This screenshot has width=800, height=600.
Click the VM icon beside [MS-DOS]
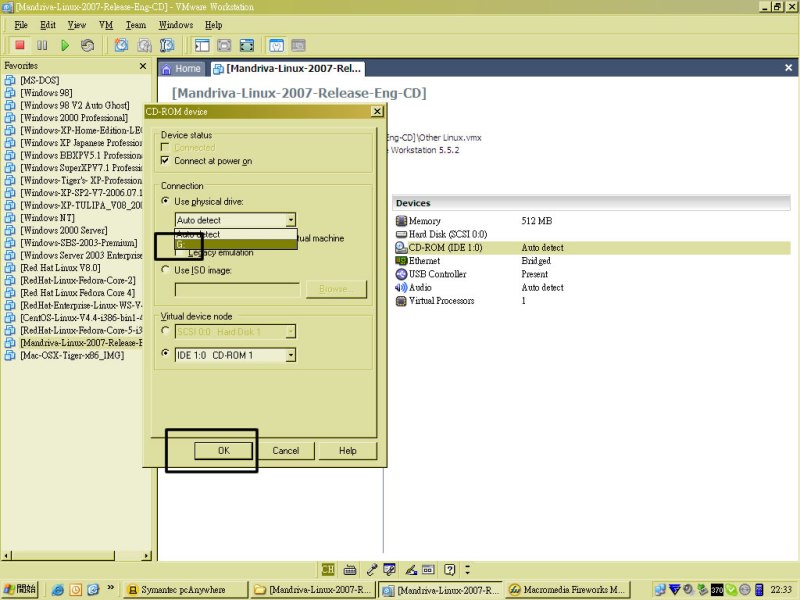tap(10, 80)
